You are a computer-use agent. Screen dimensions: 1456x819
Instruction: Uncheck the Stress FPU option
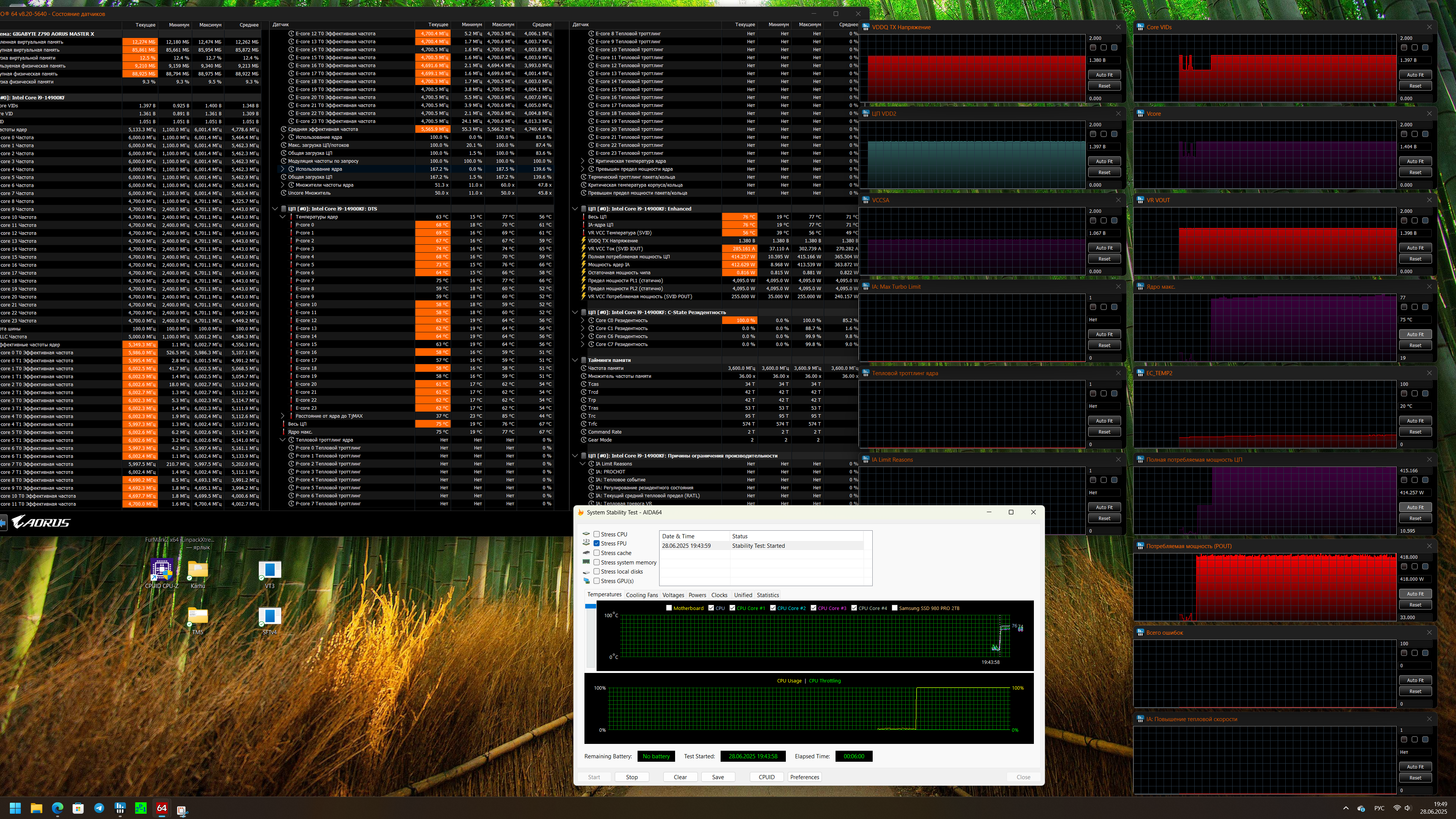click(x=596, y=543)
